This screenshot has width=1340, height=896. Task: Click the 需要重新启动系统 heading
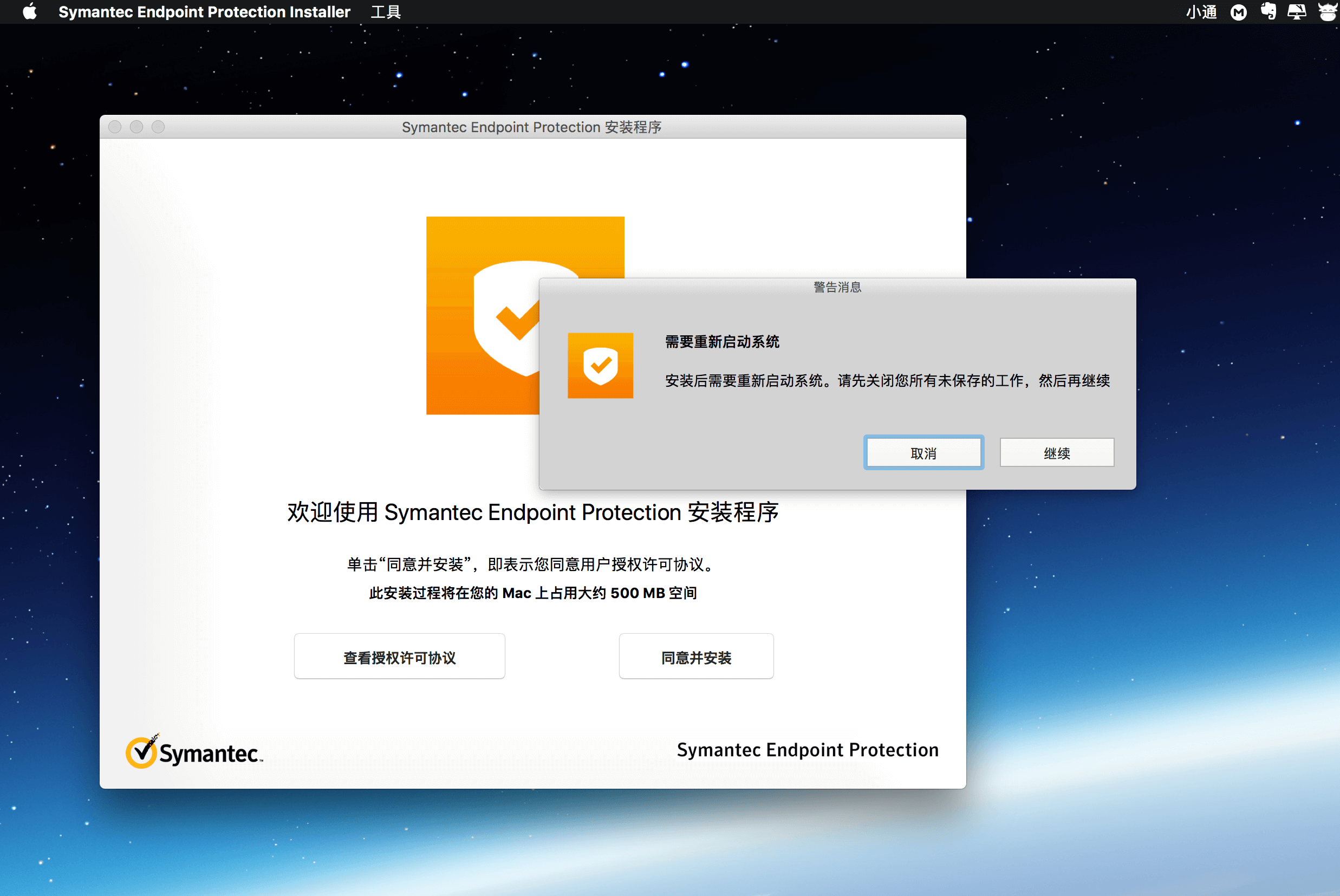[722, 342]
